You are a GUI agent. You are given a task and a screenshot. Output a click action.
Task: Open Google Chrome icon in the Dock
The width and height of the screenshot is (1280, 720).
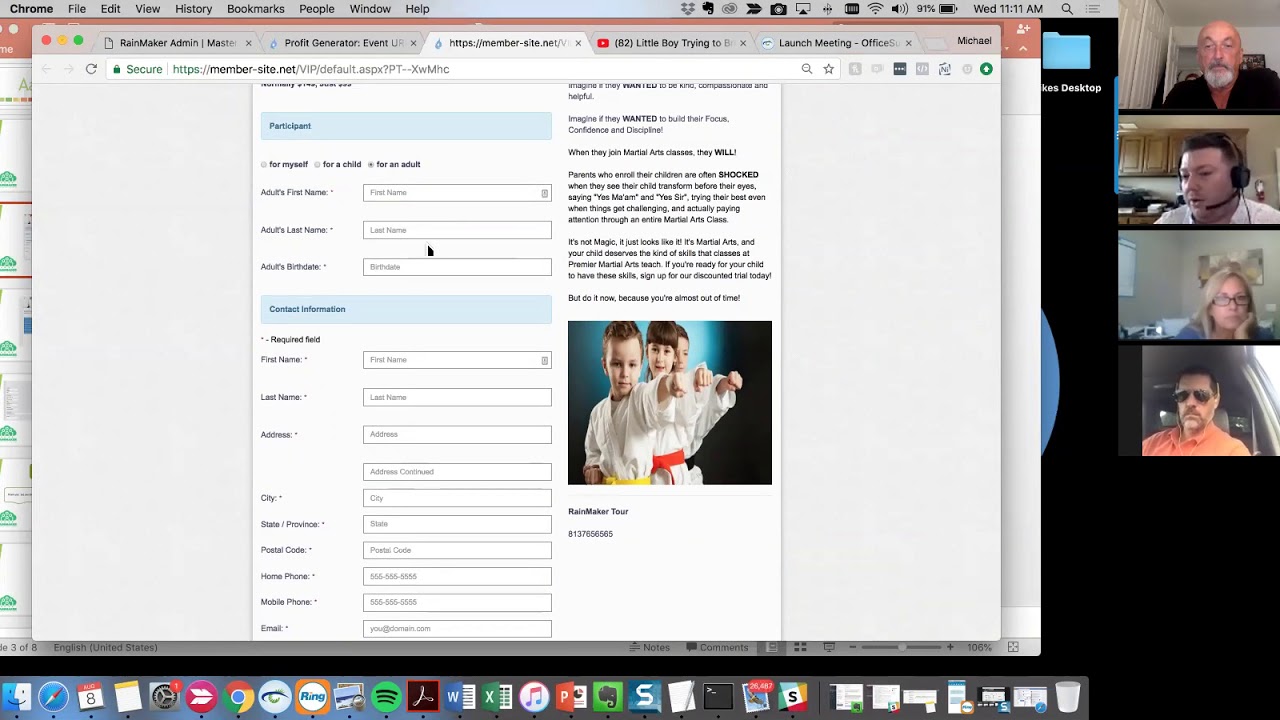[238, 696]
